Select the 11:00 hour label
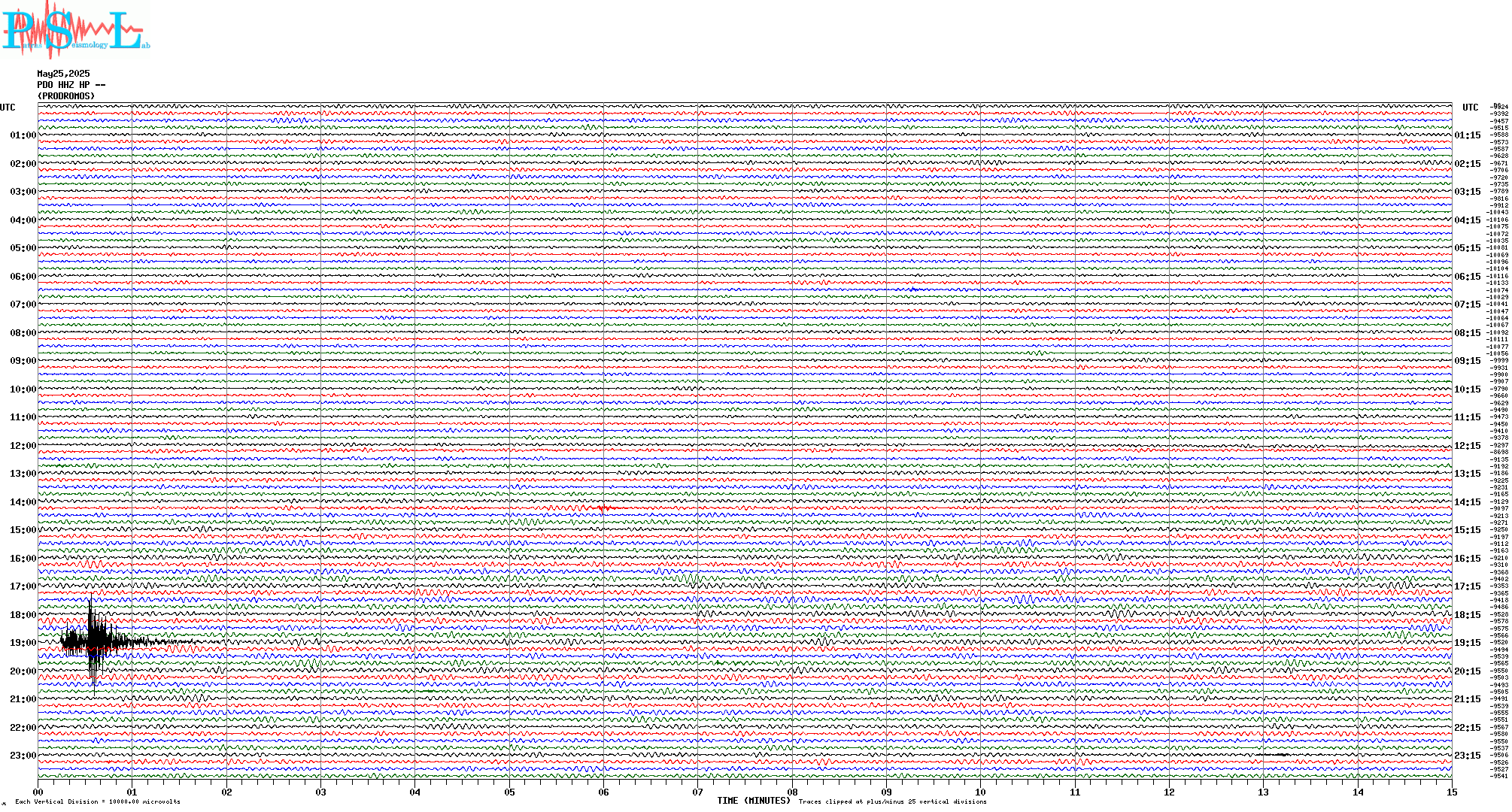The height and width of the screenshot is (812, 1512). click(23, 417)
